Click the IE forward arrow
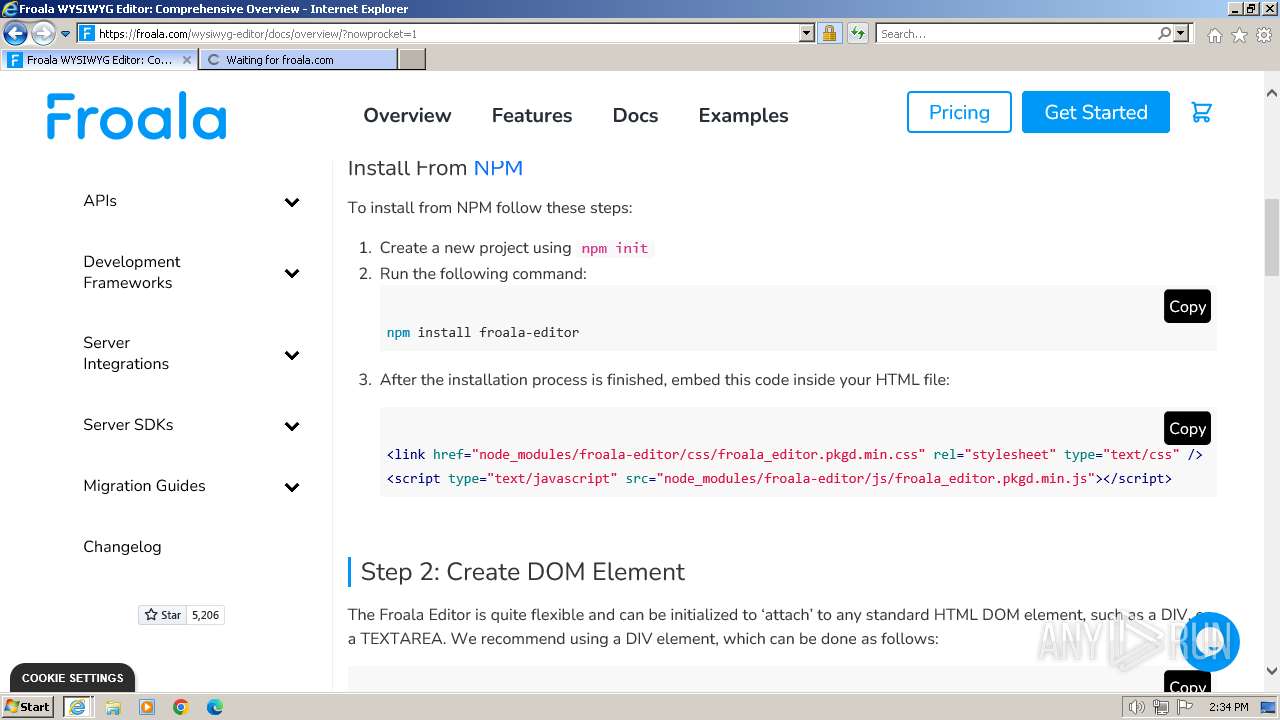The width and height of the screenshot is (1280, 720). coord(42,33)
